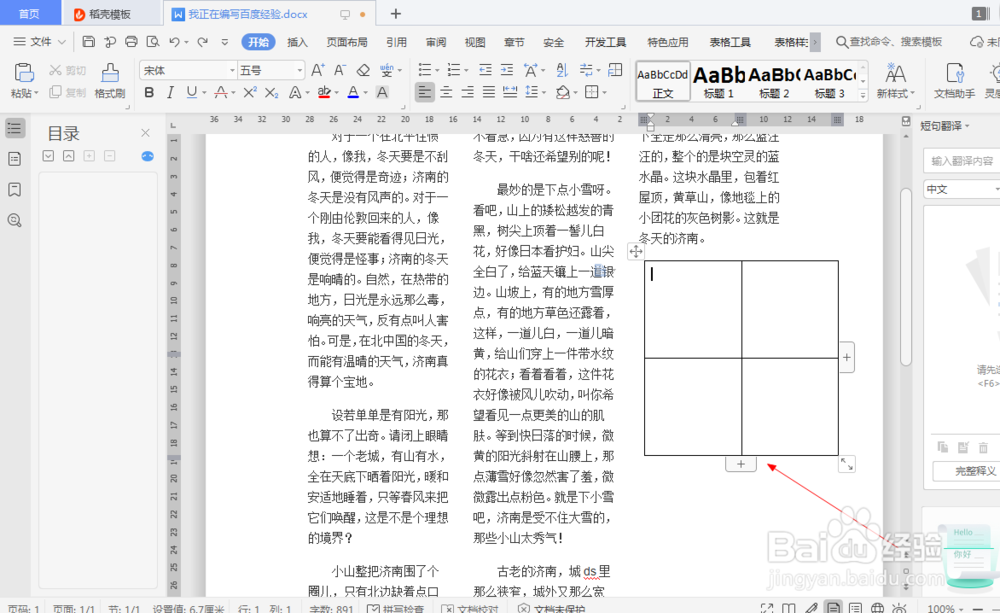
Task: Set center text alignment
Action: point(446,92)
